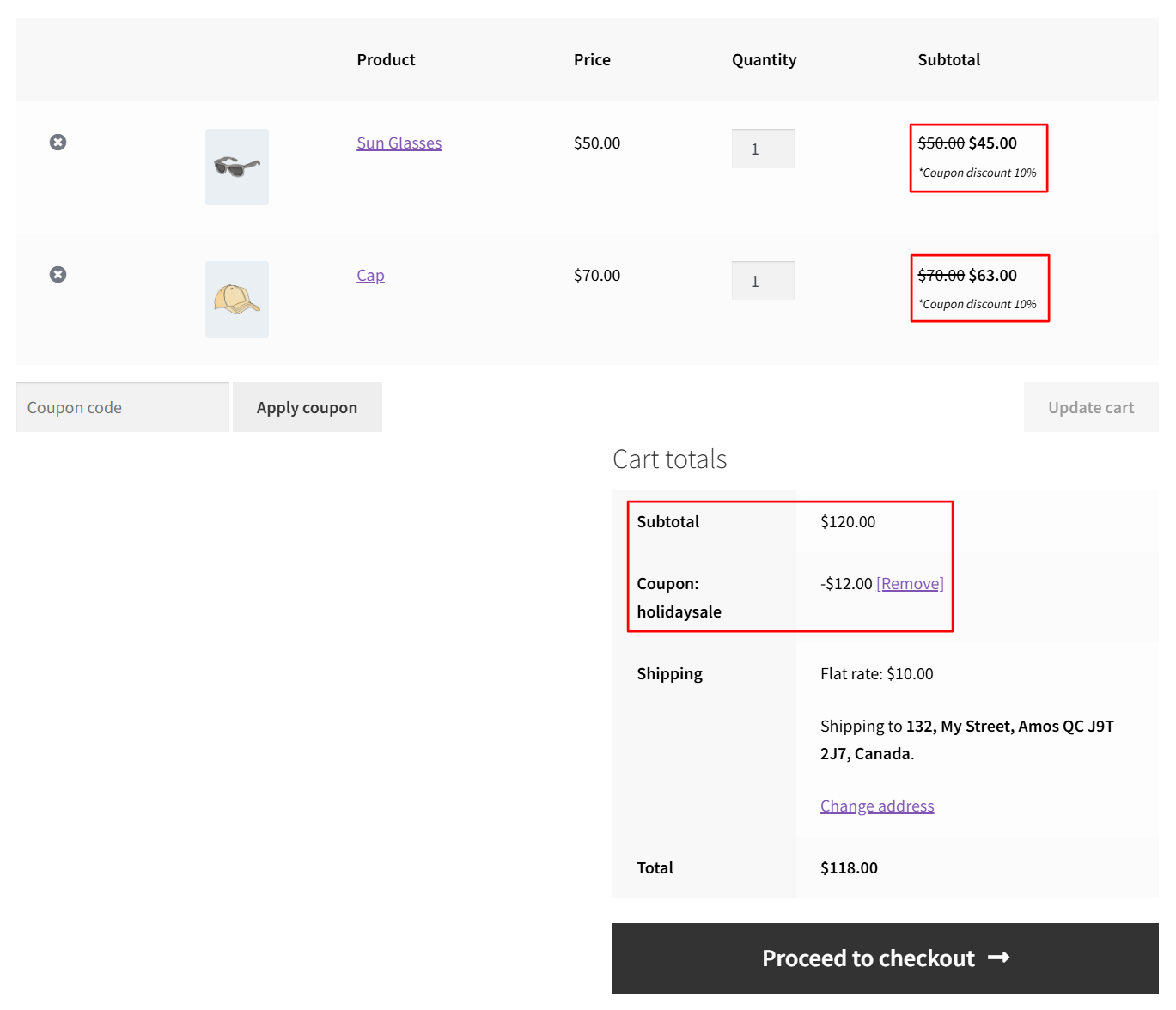The image size is (1176, 1010).
Task: Remove the holidaysale coupon
Action: point(910,584)
